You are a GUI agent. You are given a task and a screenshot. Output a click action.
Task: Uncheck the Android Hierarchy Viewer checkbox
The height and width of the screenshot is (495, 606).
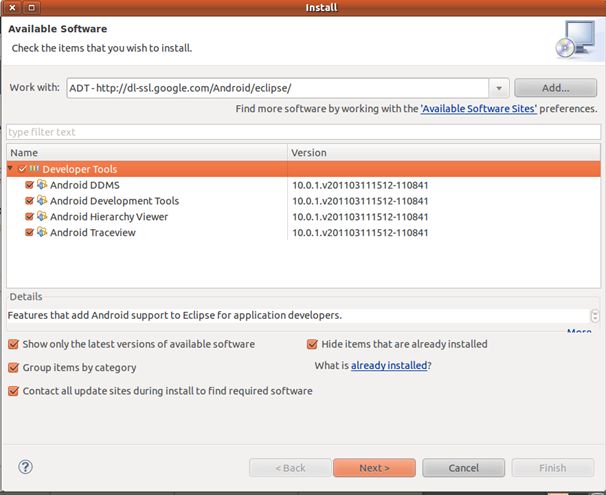point(29,216)
